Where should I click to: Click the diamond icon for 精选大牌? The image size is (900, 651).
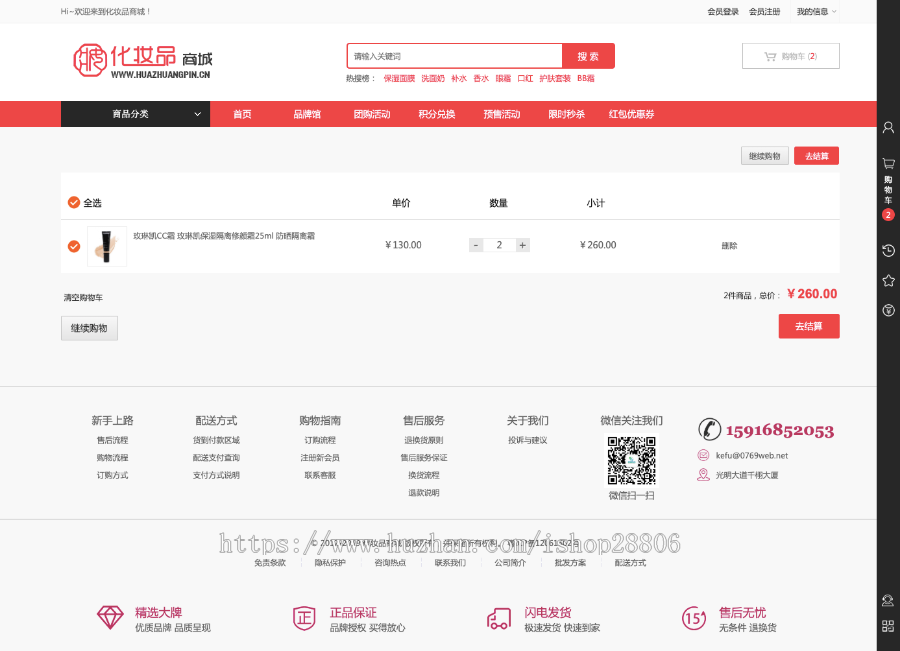(110, 618)
